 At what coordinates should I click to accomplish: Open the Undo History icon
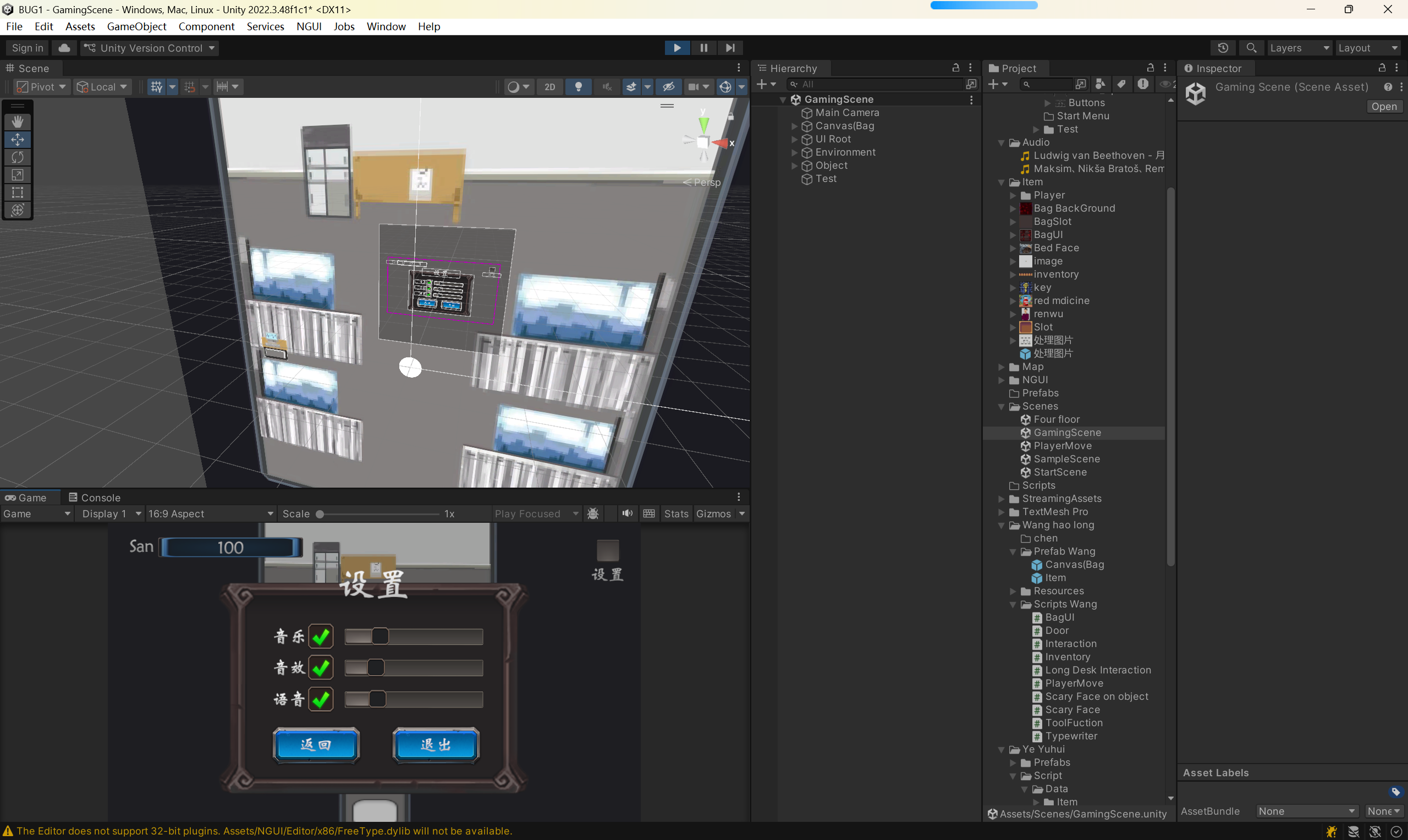[1222, 48]
